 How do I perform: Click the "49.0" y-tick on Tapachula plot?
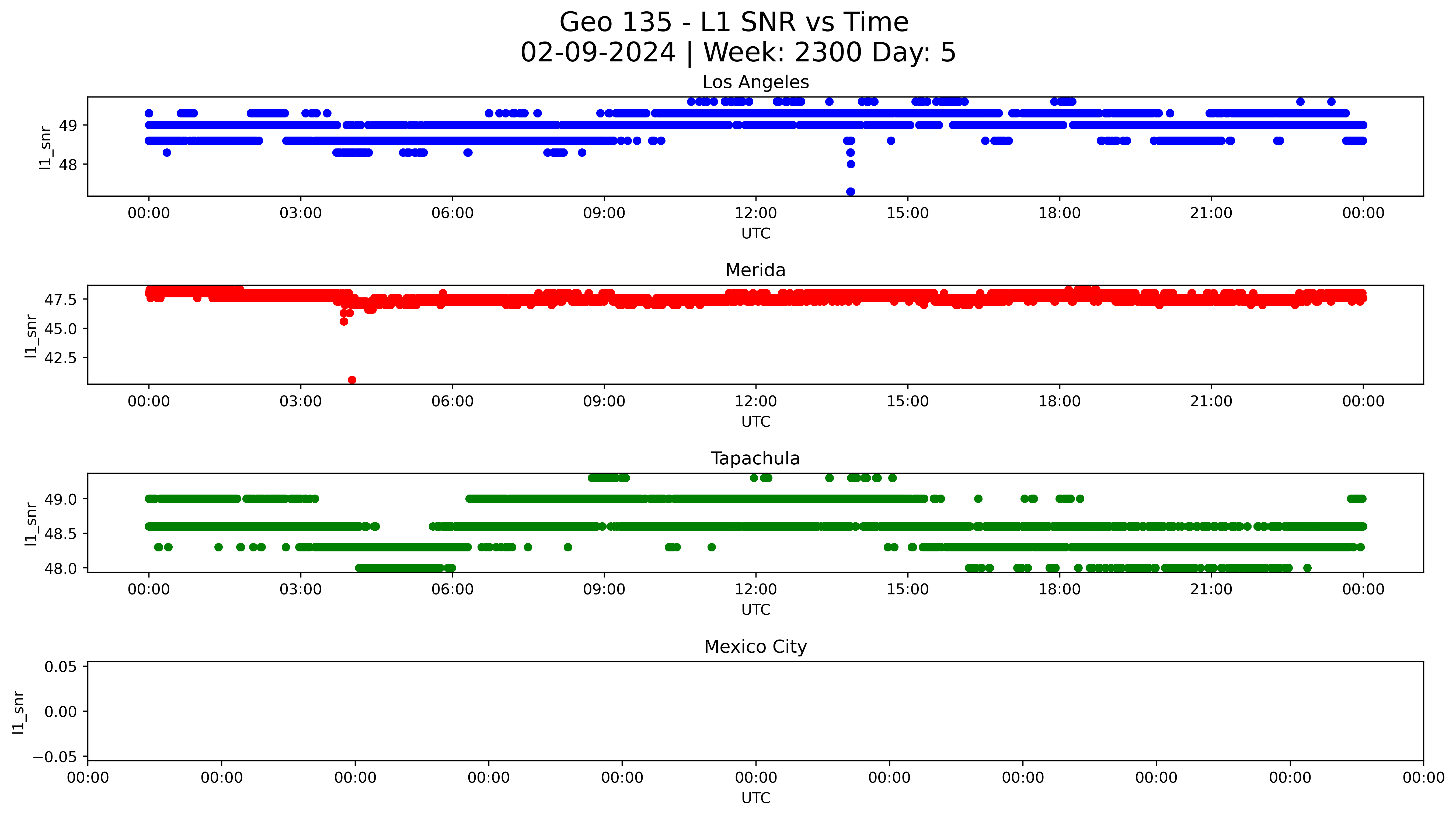tap(61, 499)
